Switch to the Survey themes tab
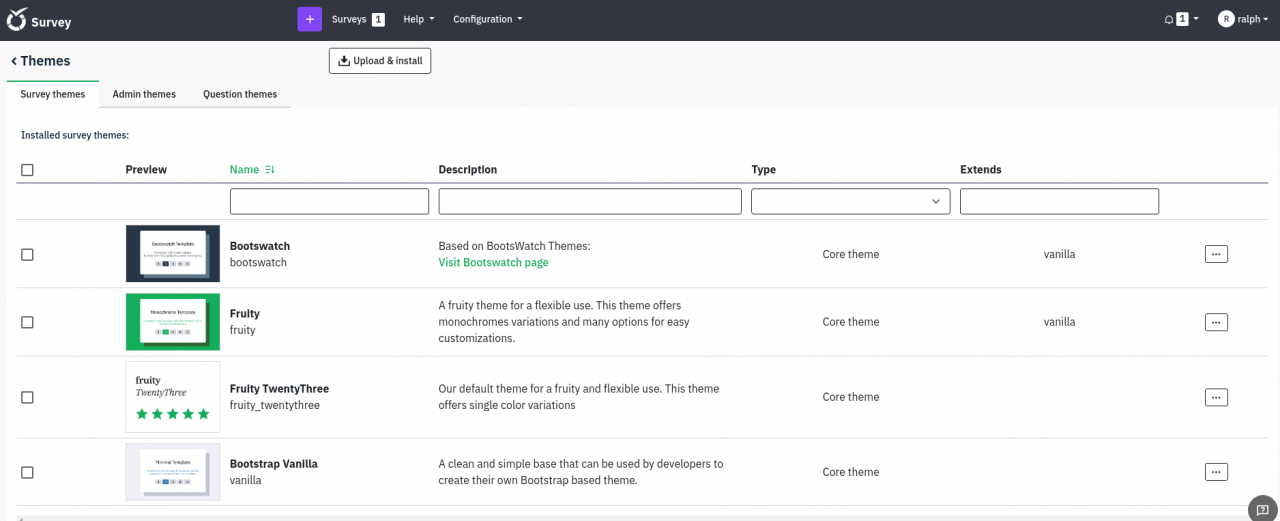This screenshot has height=521, width=1280. (53, 94)
